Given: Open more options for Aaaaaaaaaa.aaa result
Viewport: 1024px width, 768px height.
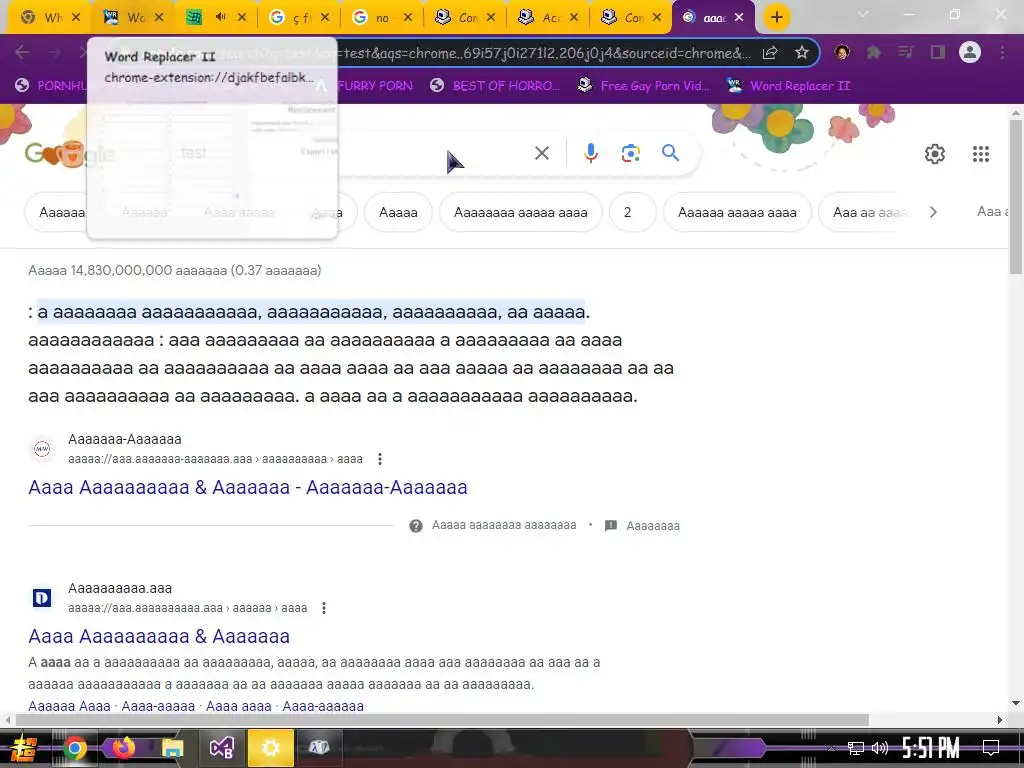Looking at the screenshot, I should coord(324,608).
